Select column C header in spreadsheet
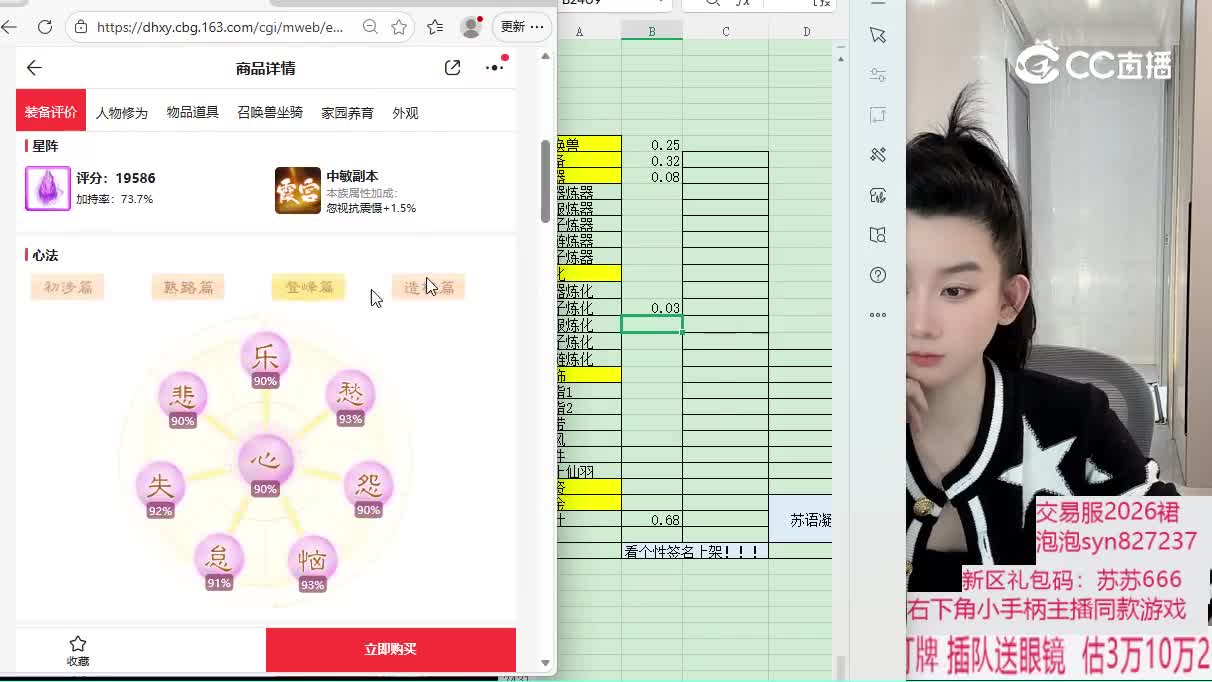This screenshot has width=1212, height=682. coord(726,32)
